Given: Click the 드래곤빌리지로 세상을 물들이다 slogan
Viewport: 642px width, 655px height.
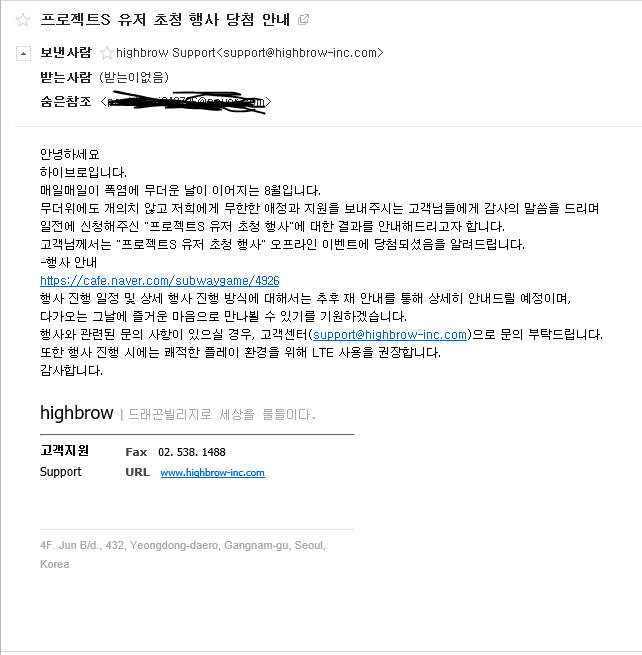Looking at the screenshot, I should (221, 414).
